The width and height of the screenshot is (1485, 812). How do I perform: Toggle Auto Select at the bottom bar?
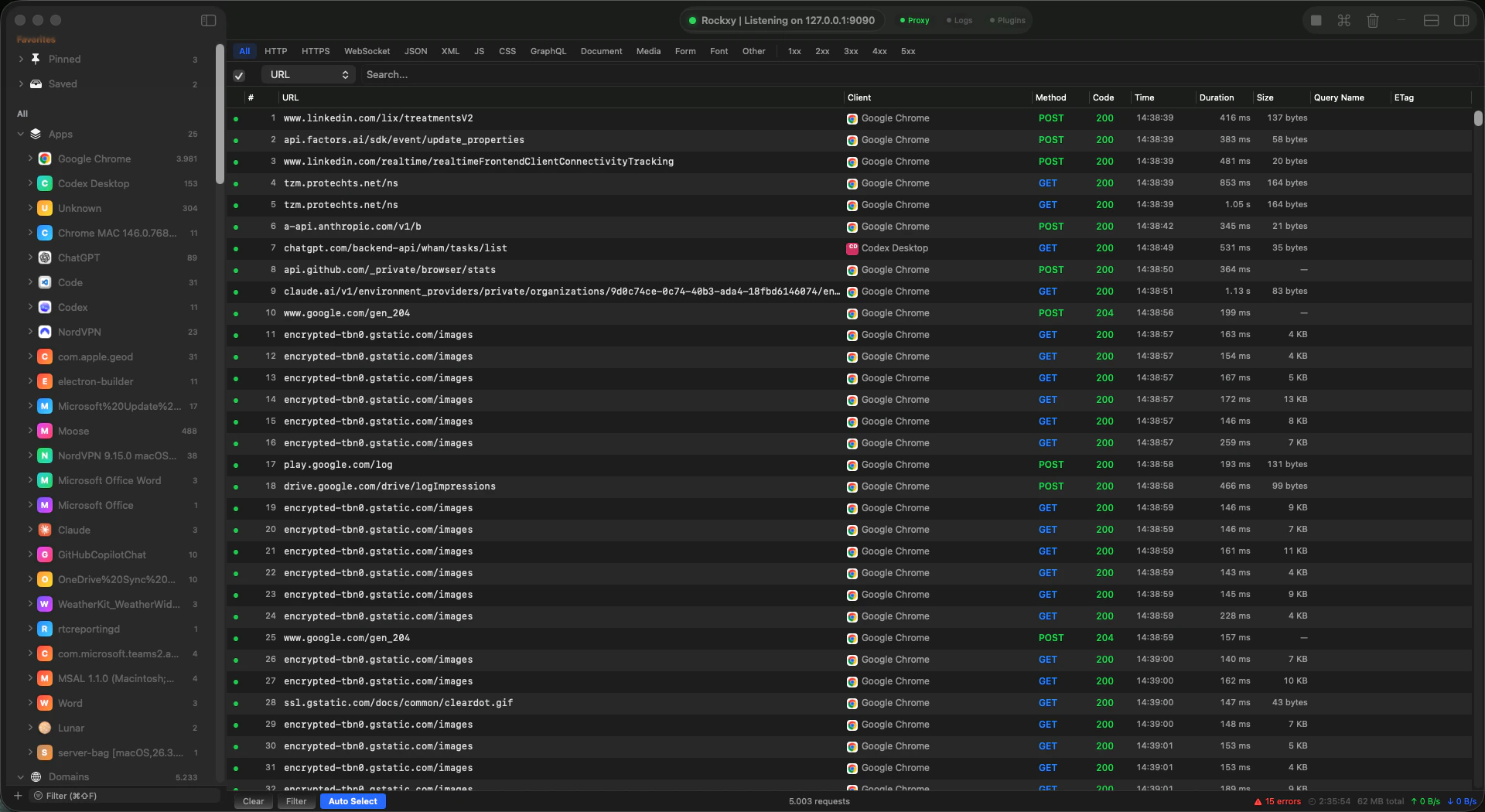(x=353, y=801)
